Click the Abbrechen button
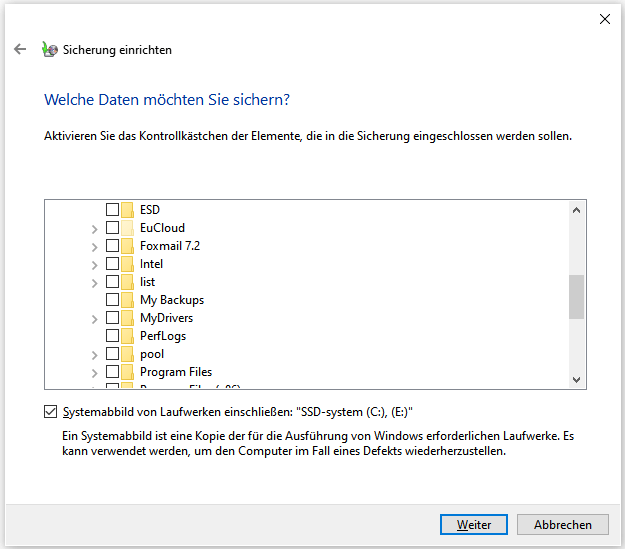 (570, 524)
